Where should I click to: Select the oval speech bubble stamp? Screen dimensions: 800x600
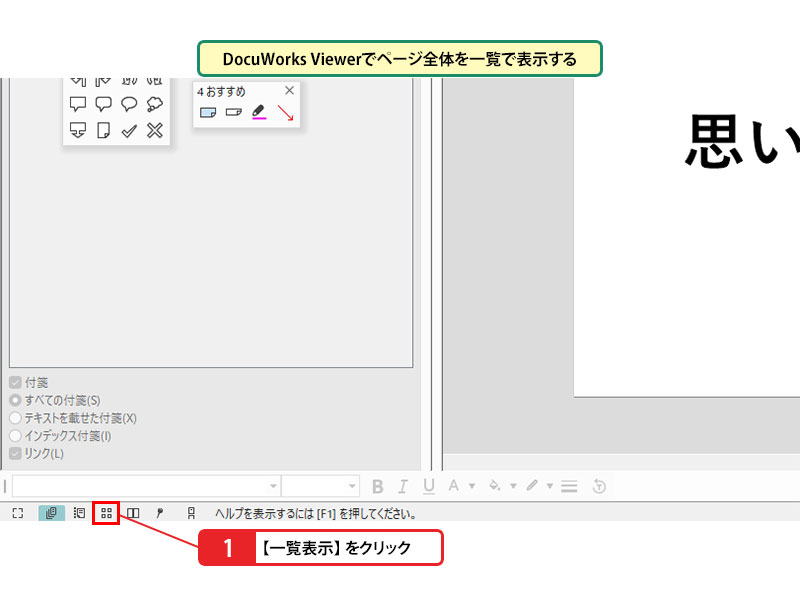[129, 104]
